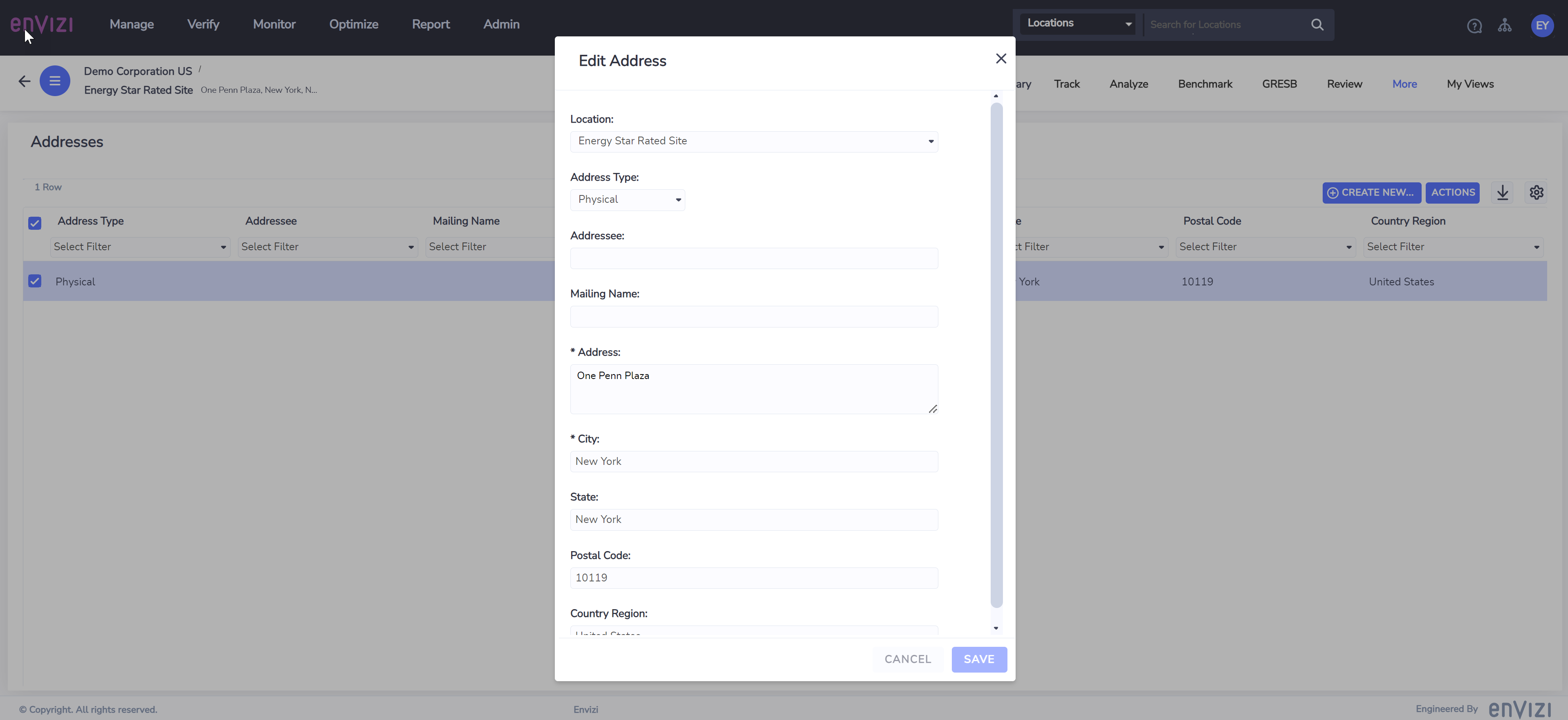Open the Admin menu
Viewport: 1568px width, 720px height.
[501, 25]
